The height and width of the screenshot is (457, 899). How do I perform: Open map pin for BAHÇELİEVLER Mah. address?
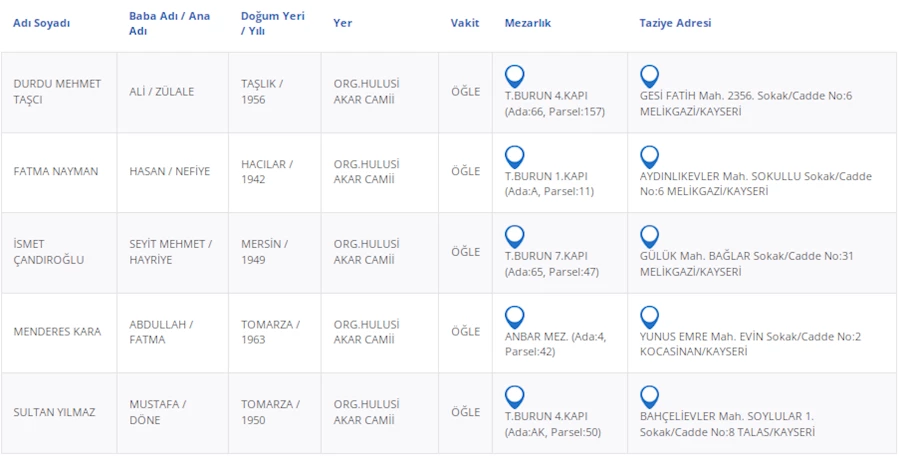point(649,396)
